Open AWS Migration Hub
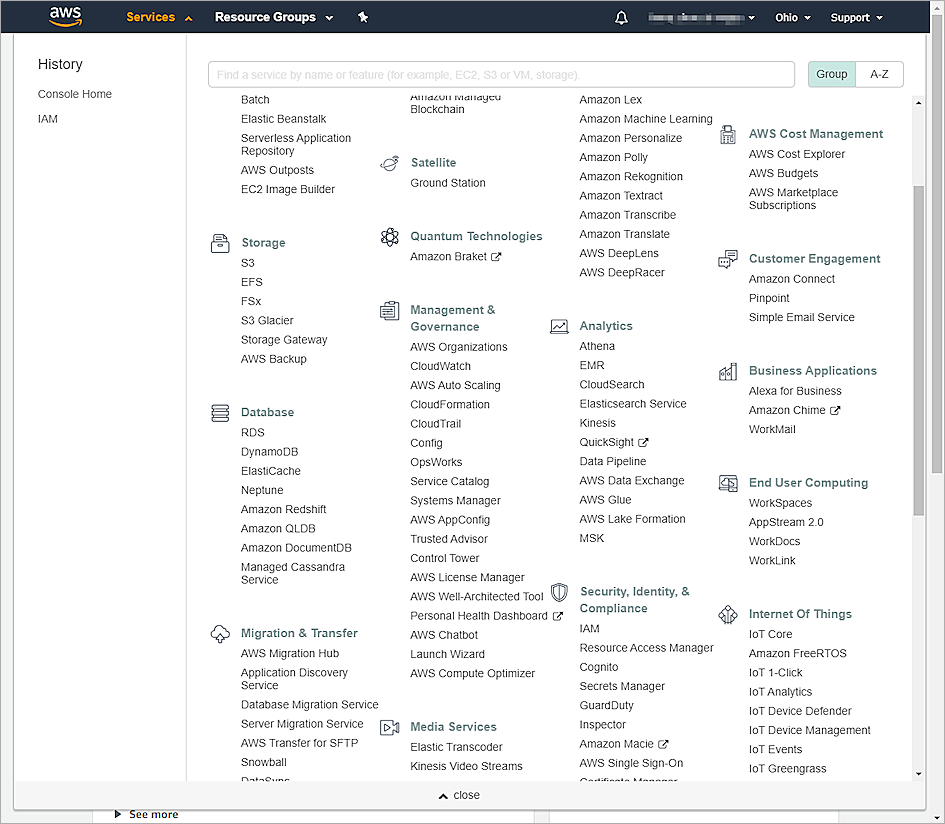 (289, 653)
